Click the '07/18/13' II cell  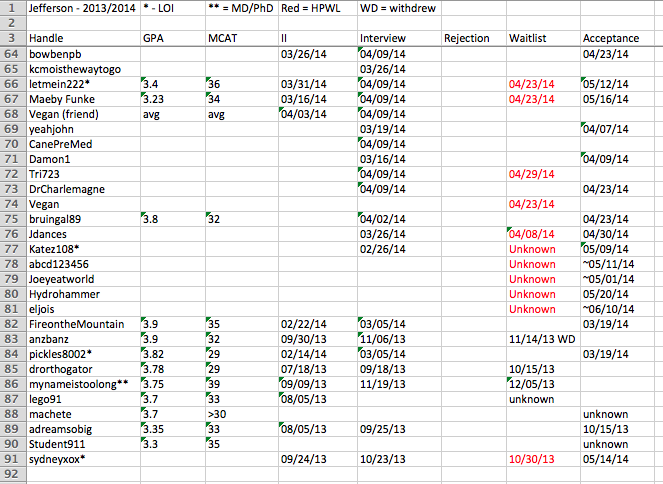[318, 369]
